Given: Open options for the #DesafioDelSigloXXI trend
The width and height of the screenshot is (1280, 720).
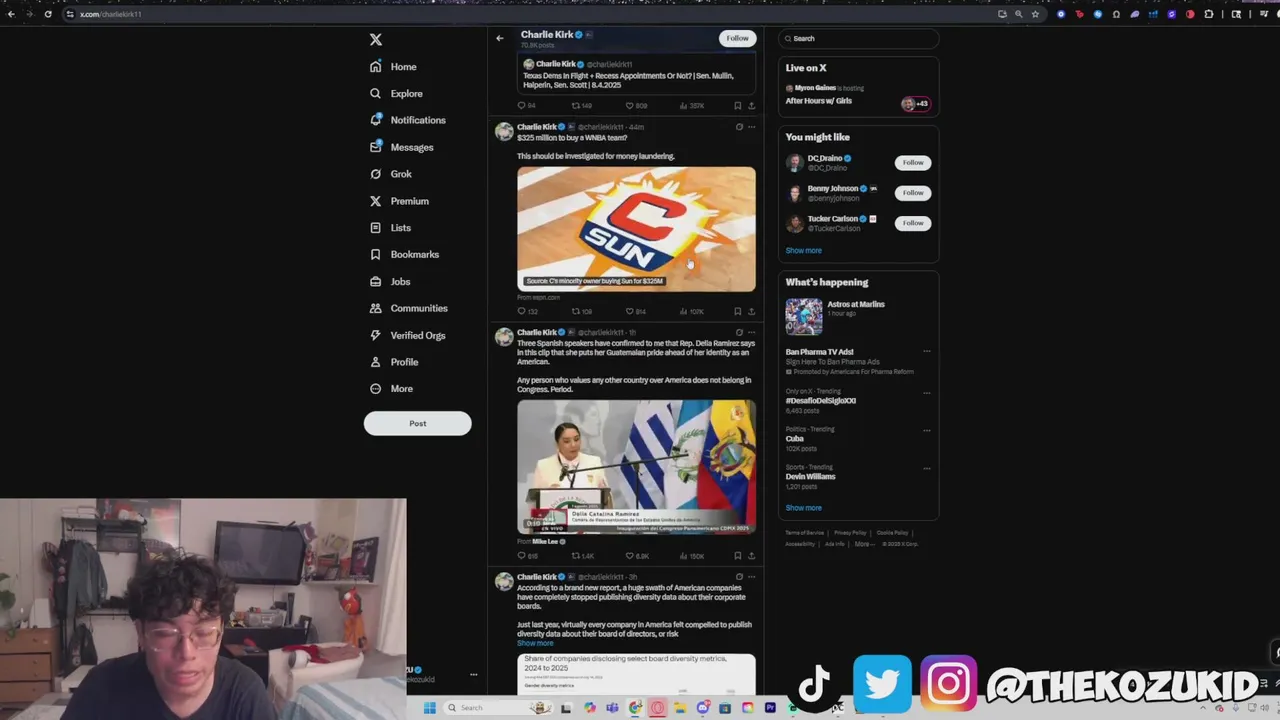Looking at the screenshot, I should tap(927, 392).
